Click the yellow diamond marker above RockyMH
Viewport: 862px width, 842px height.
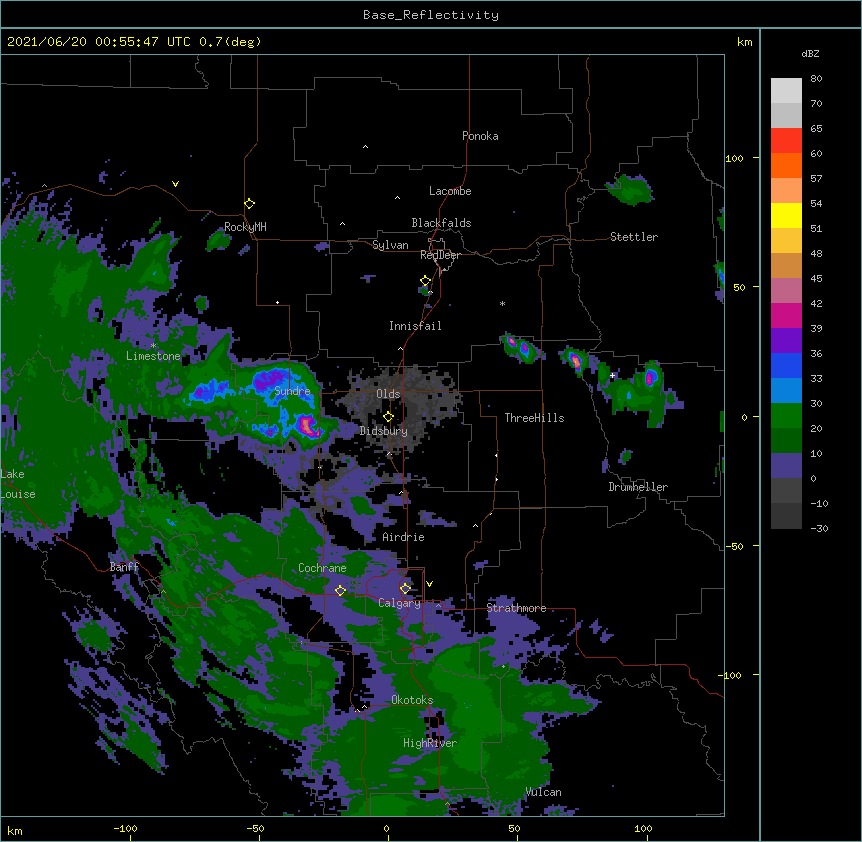250,204
